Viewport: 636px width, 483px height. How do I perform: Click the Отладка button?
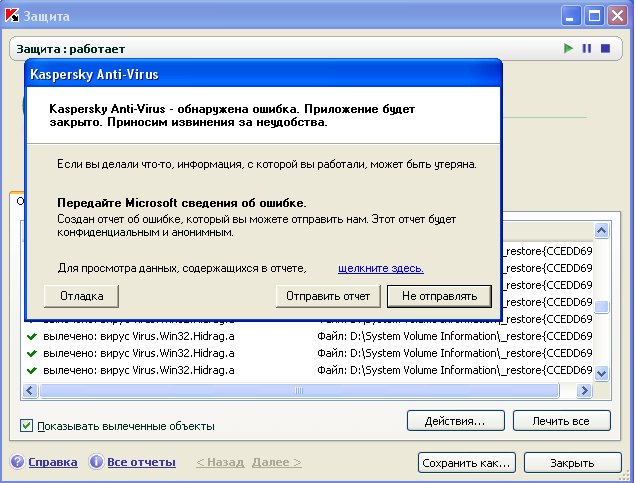click(x=82, y=296)
